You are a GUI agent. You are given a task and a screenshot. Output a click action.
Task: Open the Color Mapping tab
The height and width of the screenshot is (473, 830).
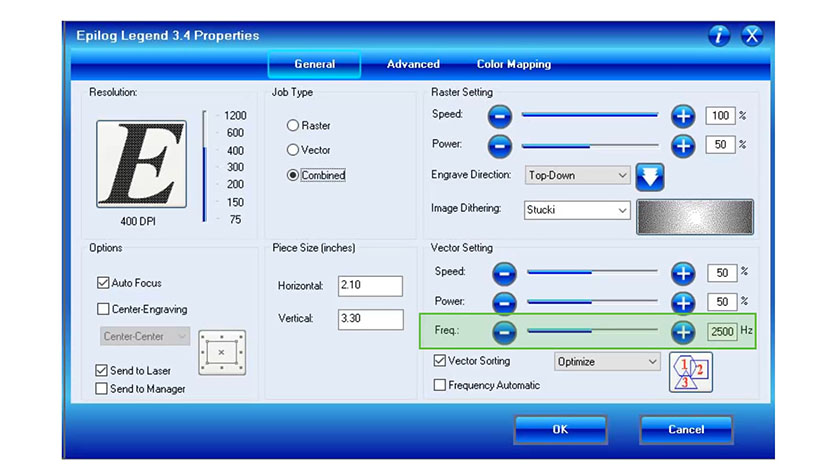[513, 64]
